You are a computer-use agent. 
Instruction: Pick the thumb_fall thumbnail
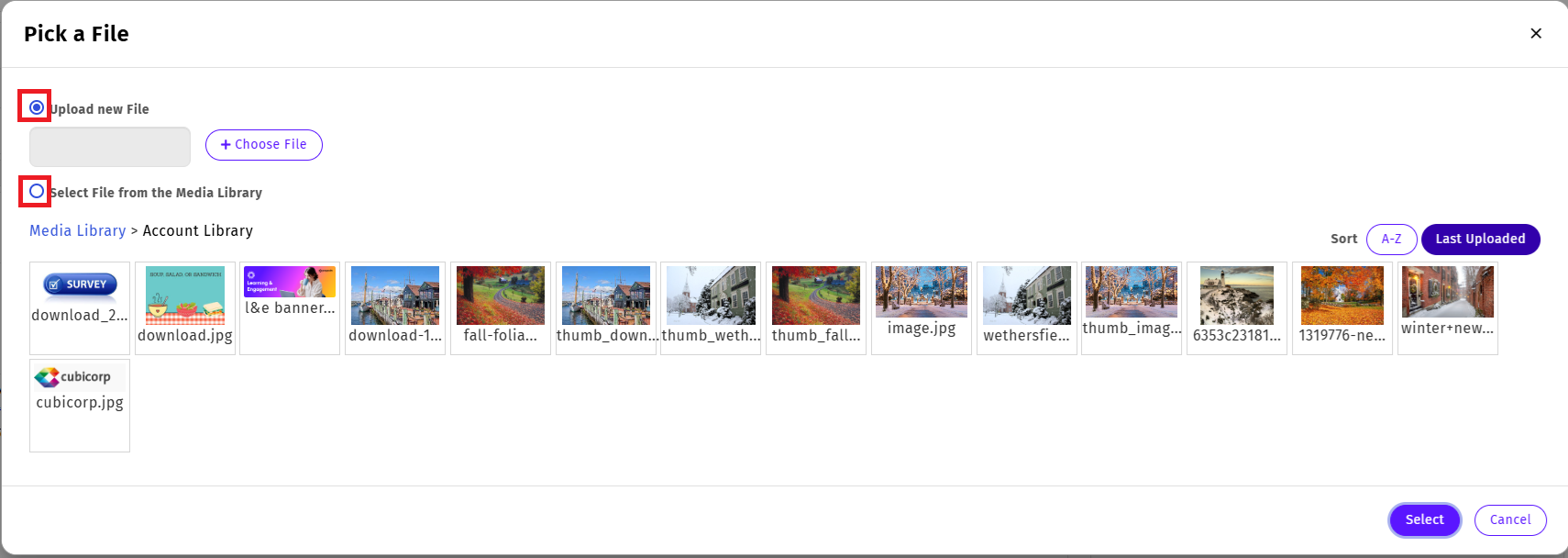coord(816,308)
